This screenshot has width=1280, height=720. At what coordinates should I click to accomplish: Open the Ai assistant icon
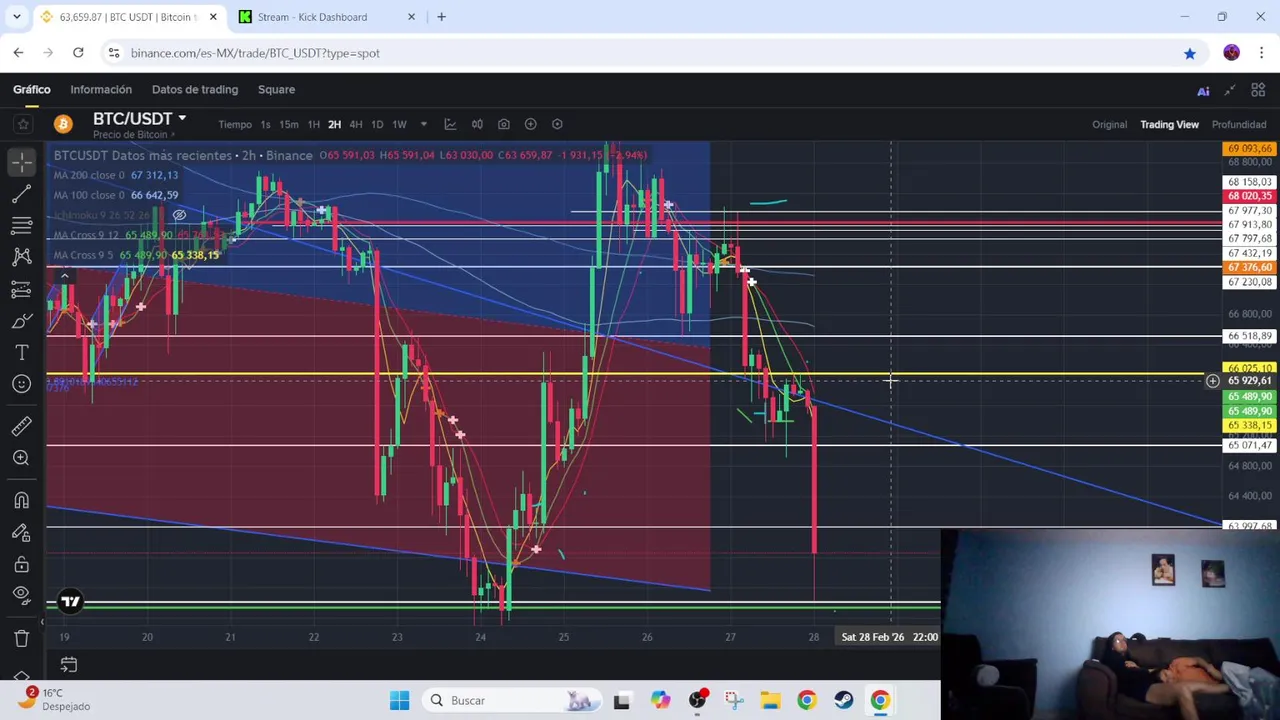(x=1203, y=91)
